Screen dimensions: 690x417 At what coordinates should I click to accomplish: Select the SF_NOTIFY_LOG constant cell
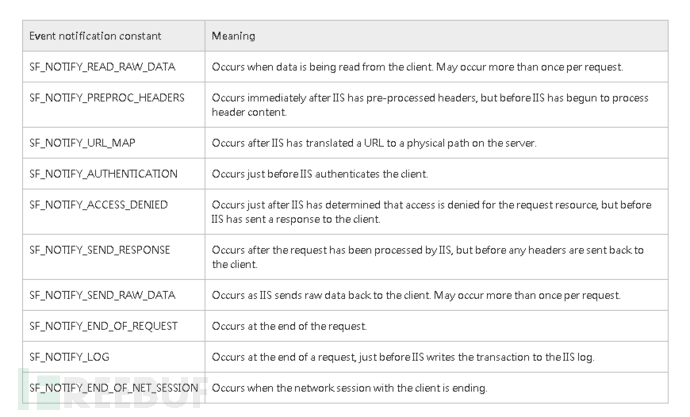(x=69, y=357)
